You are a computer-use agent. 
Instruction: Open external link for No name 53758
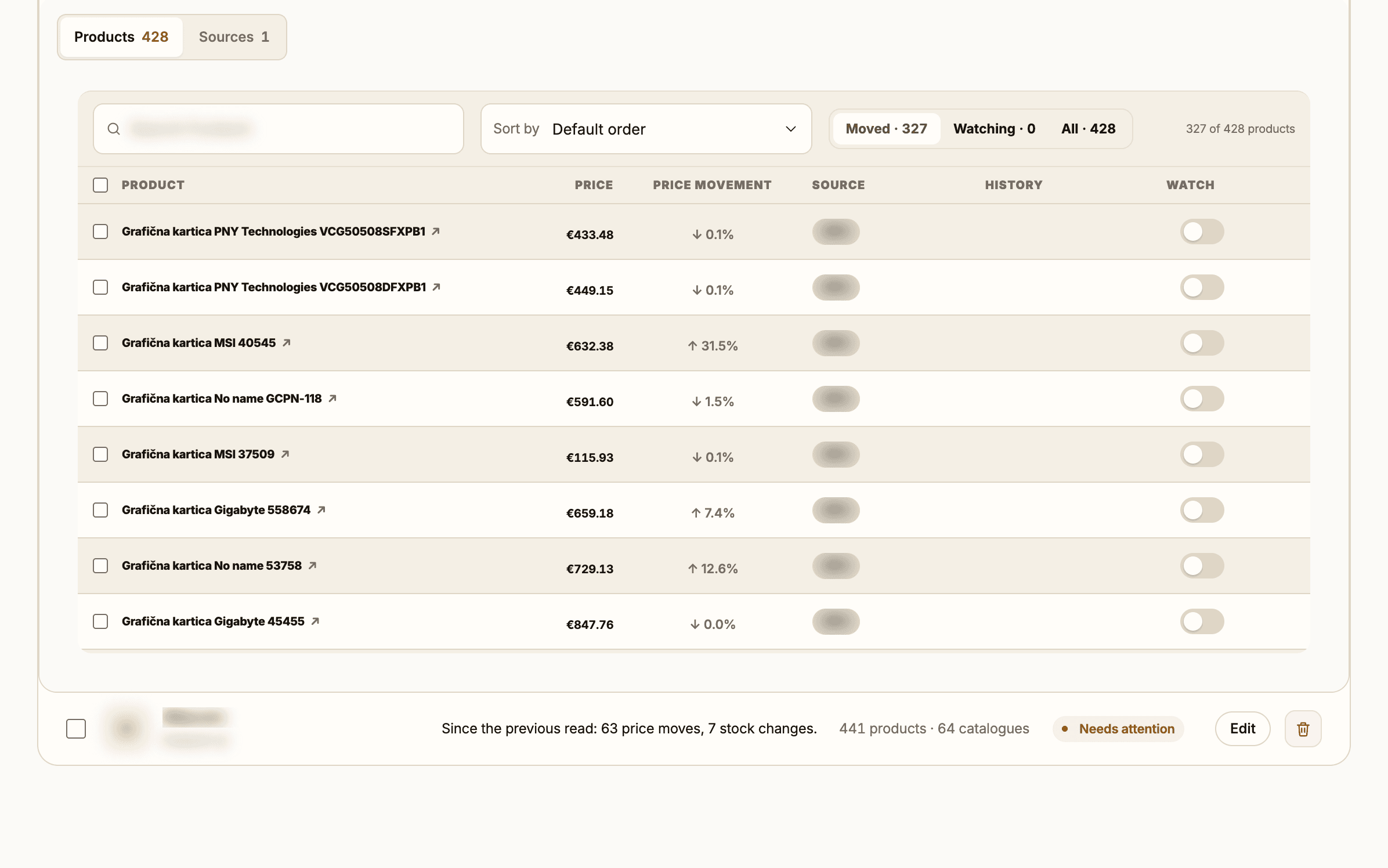click(x=312, y=566)
